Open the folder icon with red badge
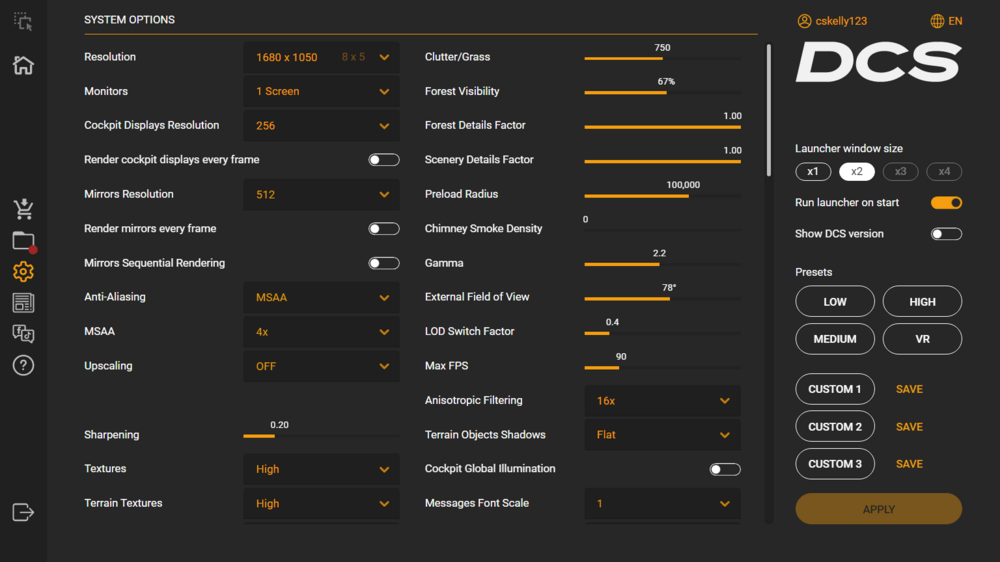Image resolution: width=1000 pixels, height=562 pixels. pos(23,241)
